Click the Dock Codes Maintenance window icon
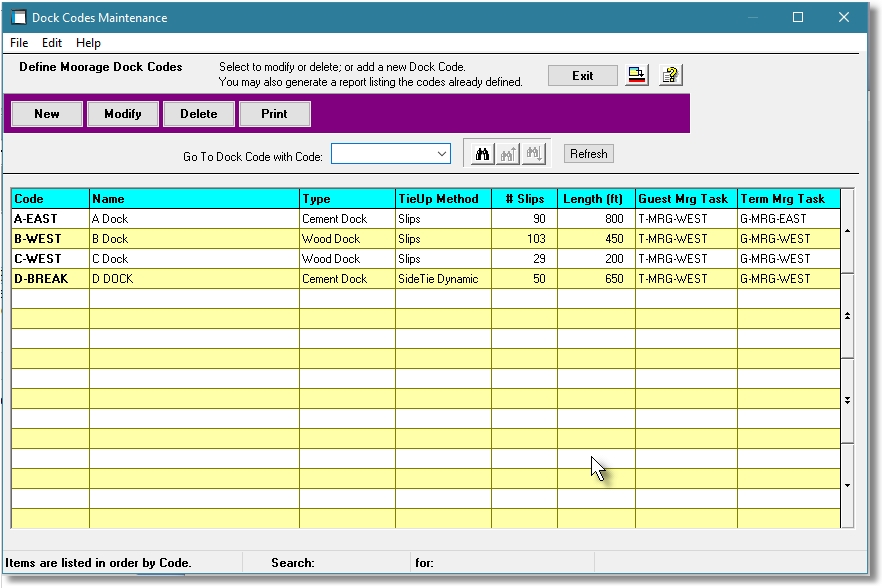 [x=17, y=18]
